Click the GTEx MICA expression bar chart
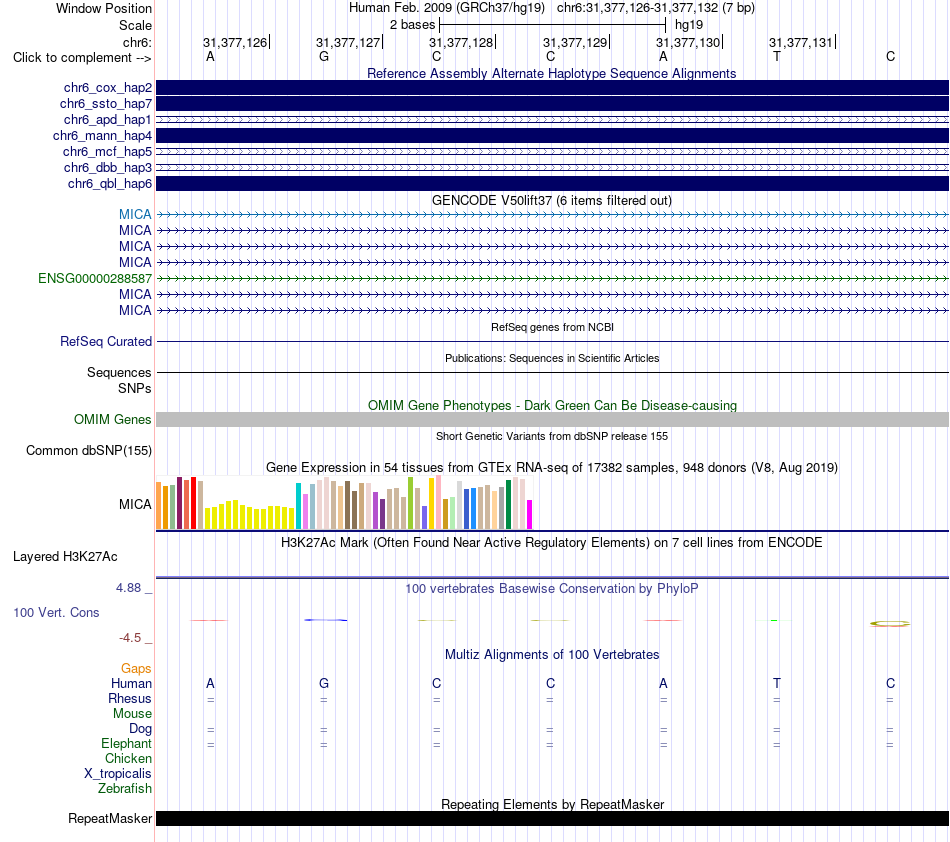 pyautogui.click(x=344, y=503)
